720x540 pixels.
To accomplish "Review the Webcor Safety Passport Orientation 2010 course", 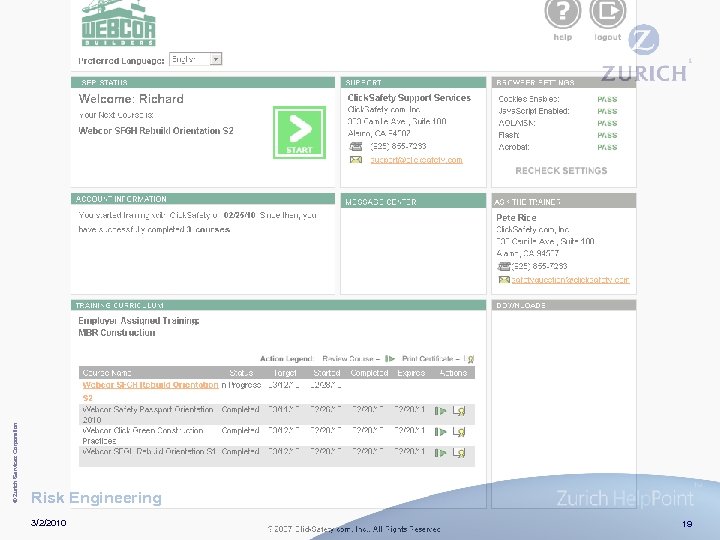I will point(440,411).
